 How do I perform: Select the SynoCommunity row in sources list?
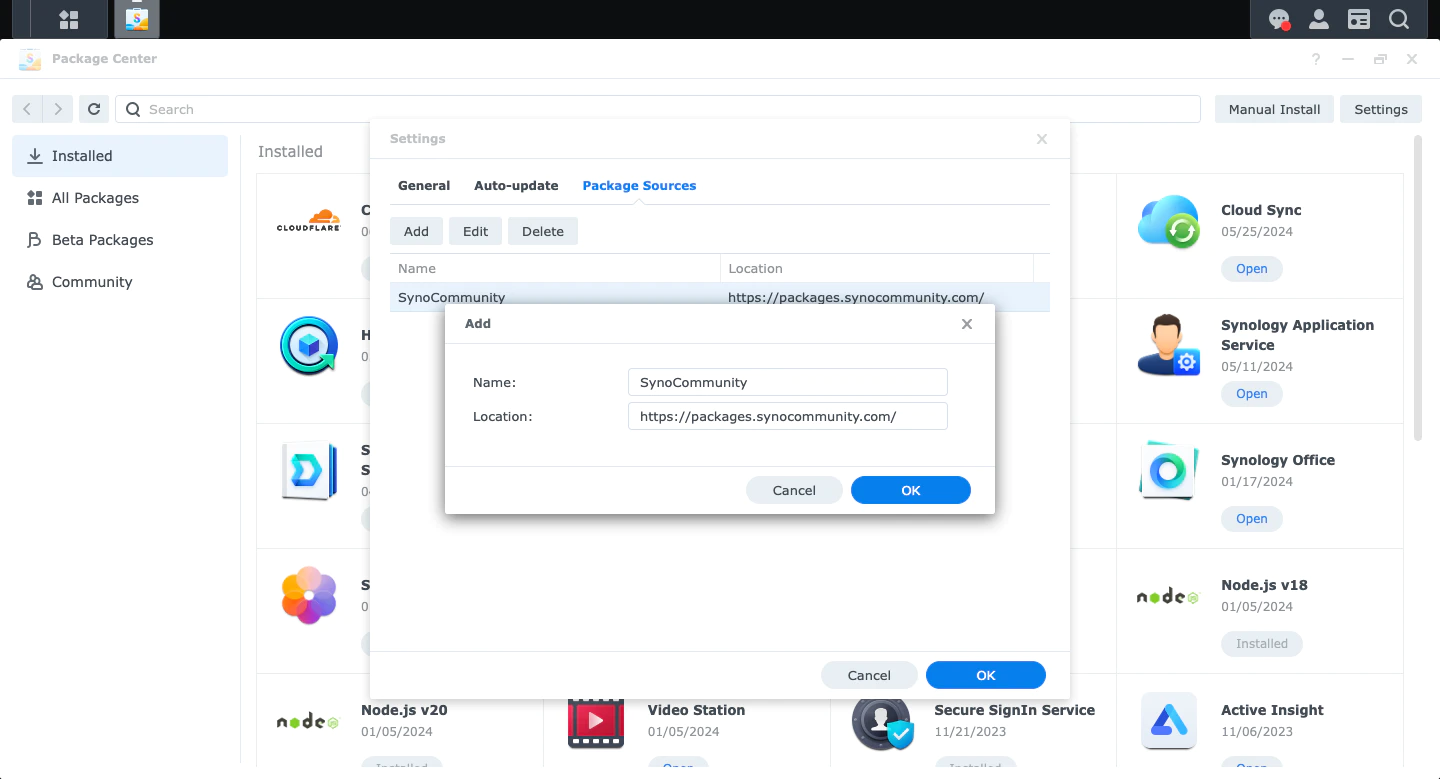point(720,297)
